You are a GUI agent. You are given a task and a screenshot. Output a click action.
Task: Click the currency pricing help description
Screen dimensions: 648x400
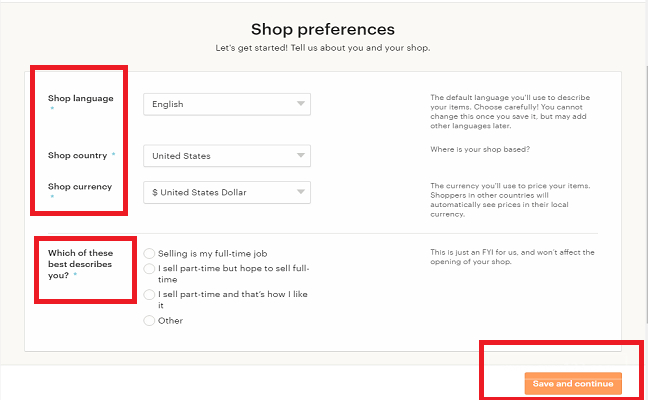[x=512, y=201]
